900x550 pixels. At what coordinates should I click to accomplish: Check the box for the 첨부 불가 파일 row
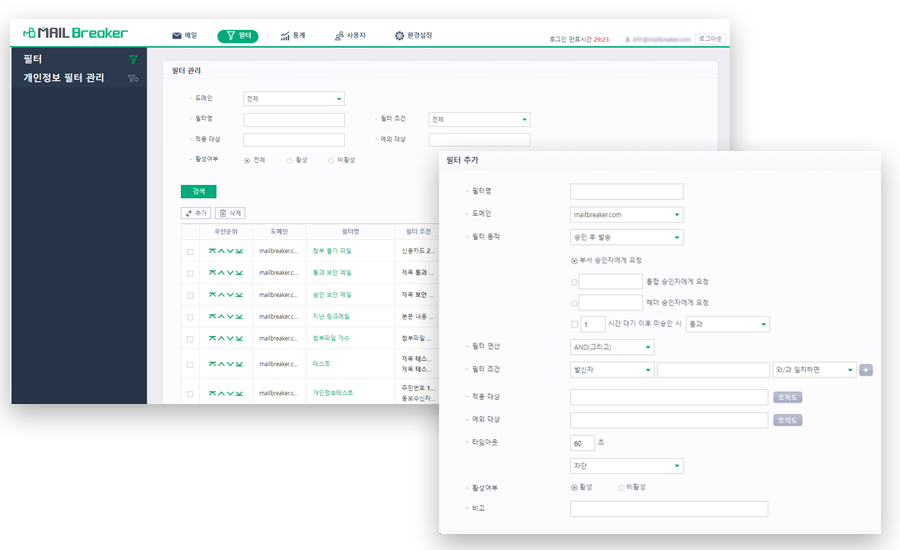190,251
